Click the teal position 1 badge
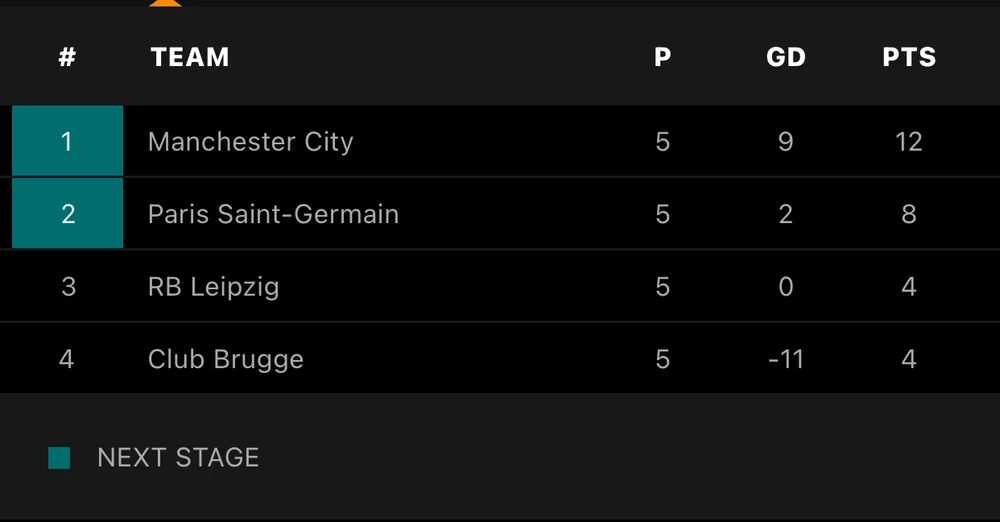Image resolution: width=1000 pixels, height=522 pixels. click(x=67, y=142)
